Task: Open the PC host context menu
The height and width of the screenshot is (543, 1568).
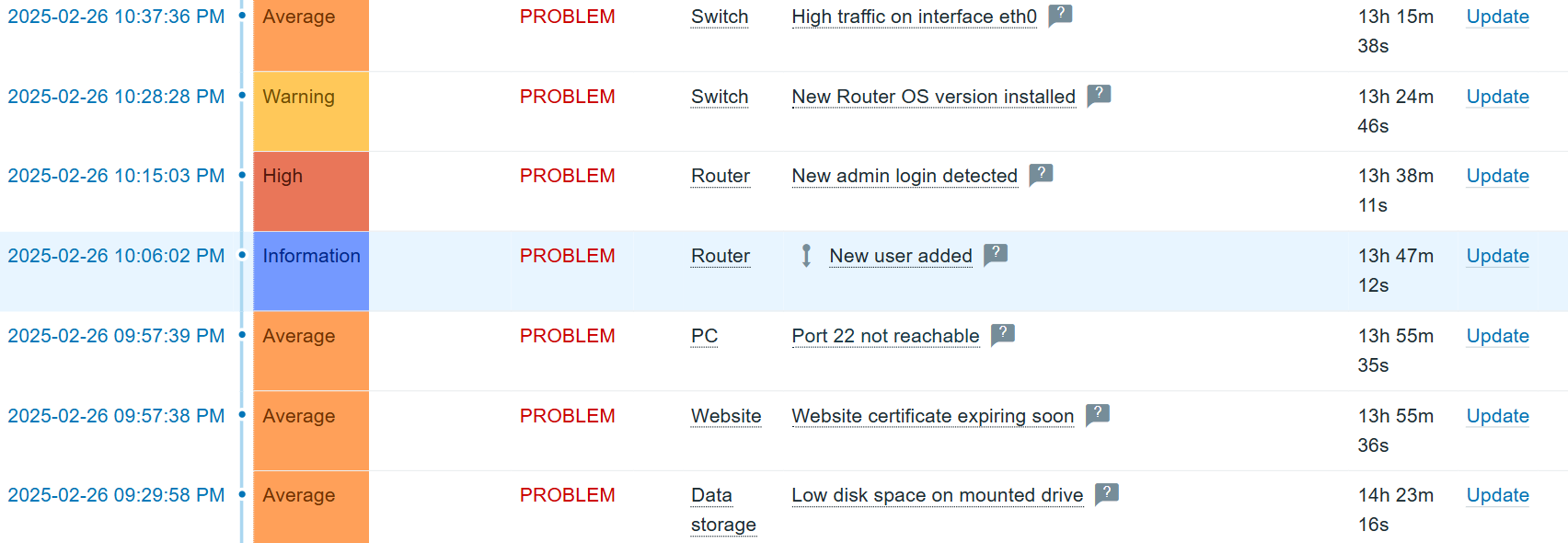Action: pos(704,336)
